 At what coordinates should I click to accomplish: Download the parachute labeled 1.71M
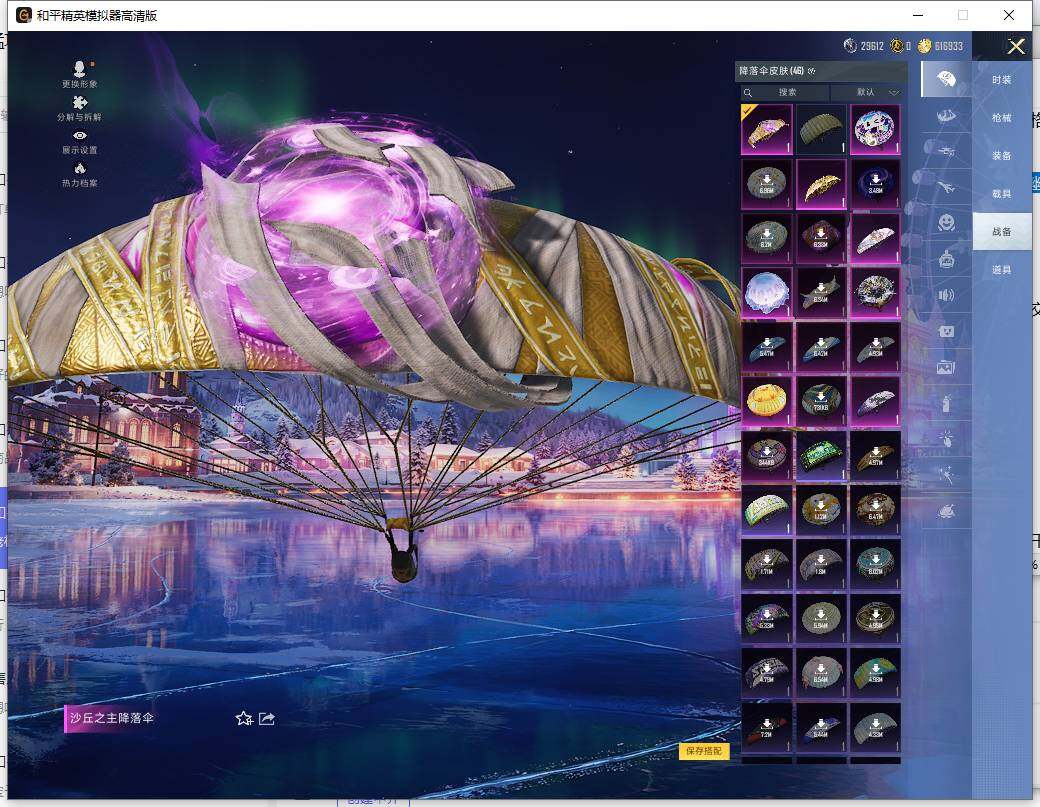pos(767,564)
